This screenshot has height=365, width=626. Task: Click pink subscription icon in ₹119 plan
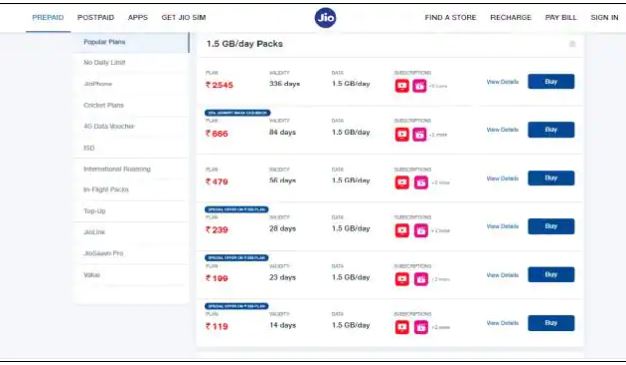point(420,327)
